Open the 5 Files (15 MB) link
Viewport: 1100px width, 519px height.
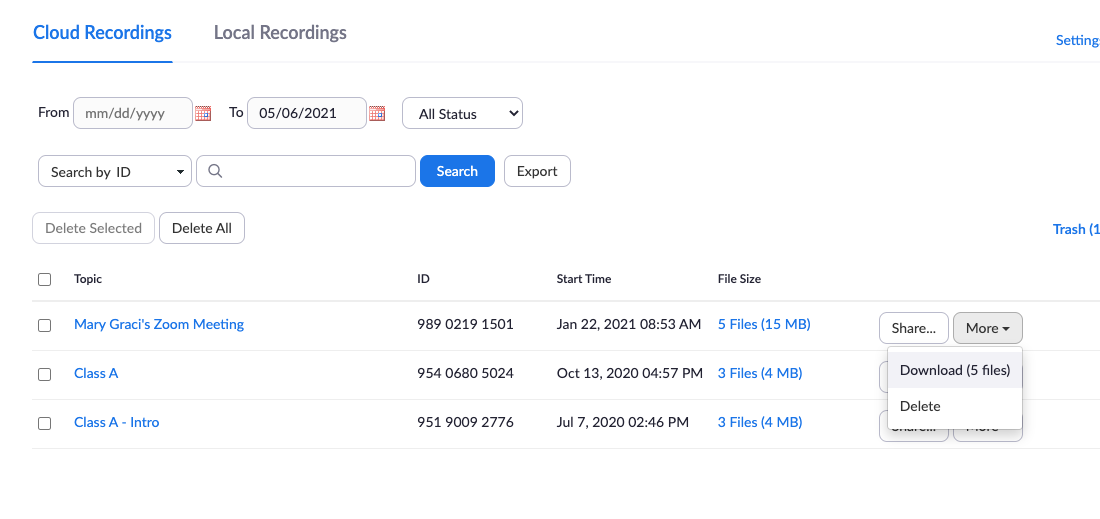[x=764, y=324]
